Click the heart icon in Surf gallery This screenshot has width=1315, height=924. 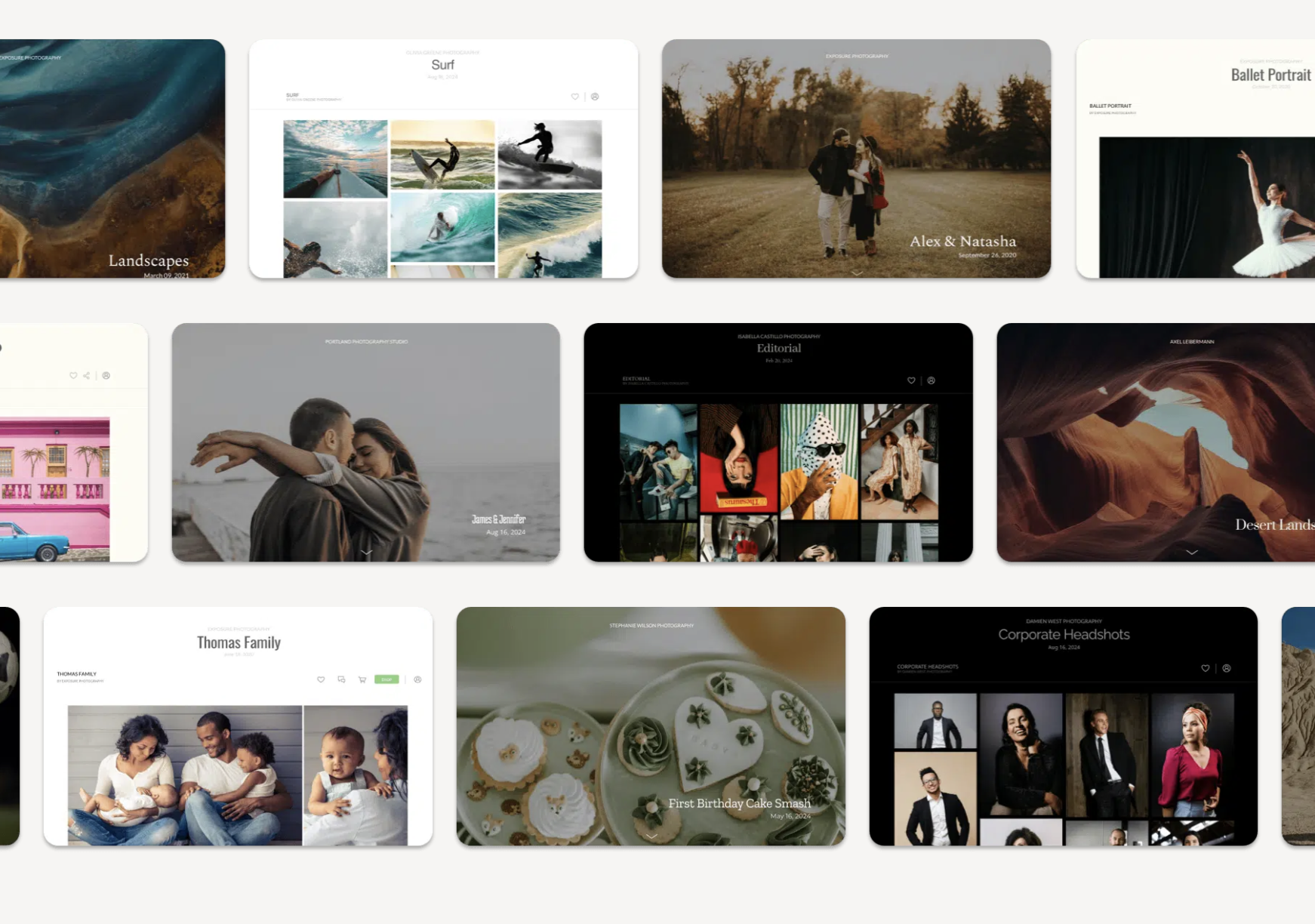click(575, 97)
